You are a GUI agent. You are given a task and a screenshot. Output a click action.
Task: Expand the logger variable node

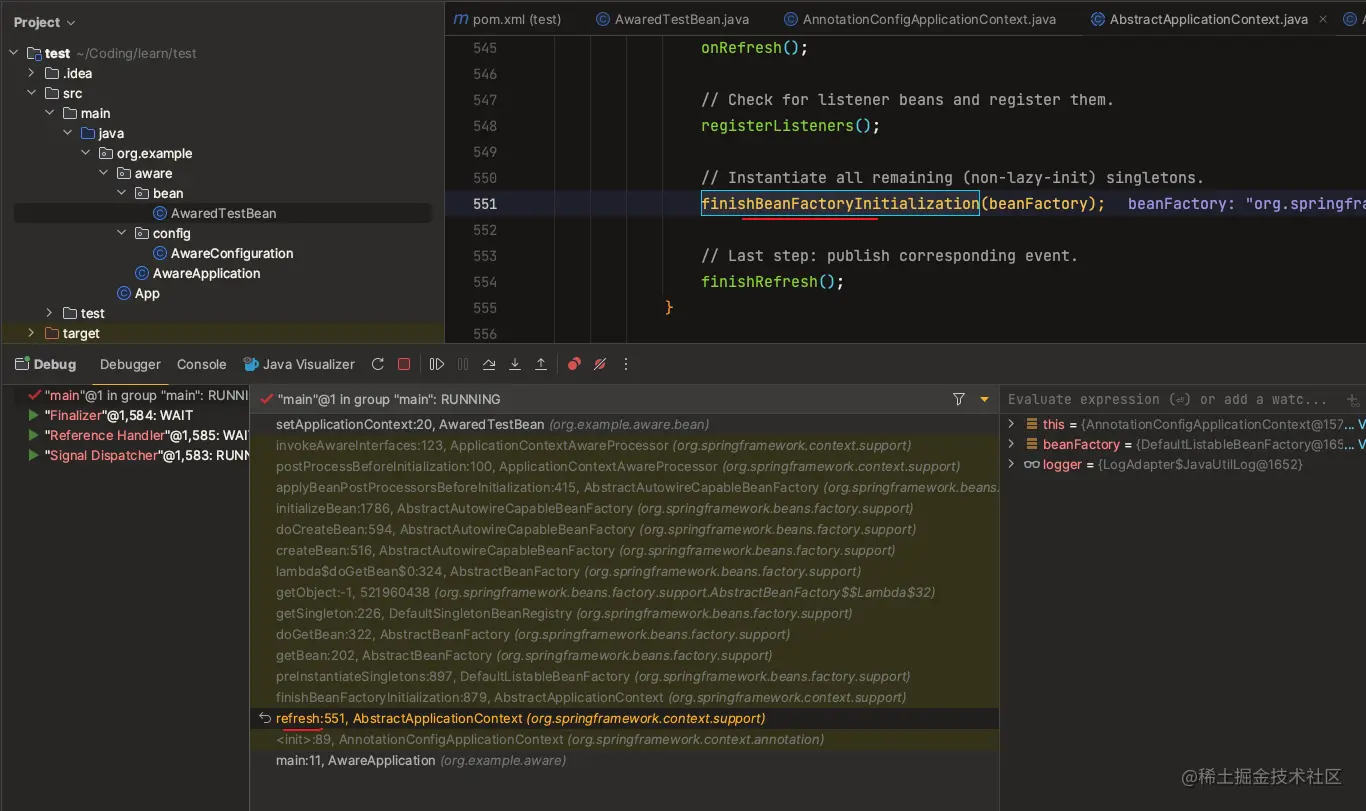(1011, 464)
